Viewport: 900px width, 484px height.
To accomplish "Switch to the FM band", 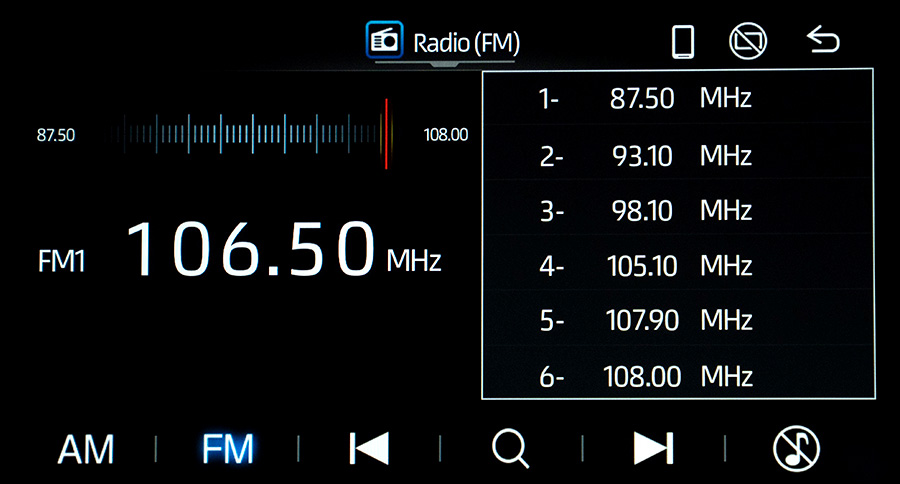I will tap(228, 449).
